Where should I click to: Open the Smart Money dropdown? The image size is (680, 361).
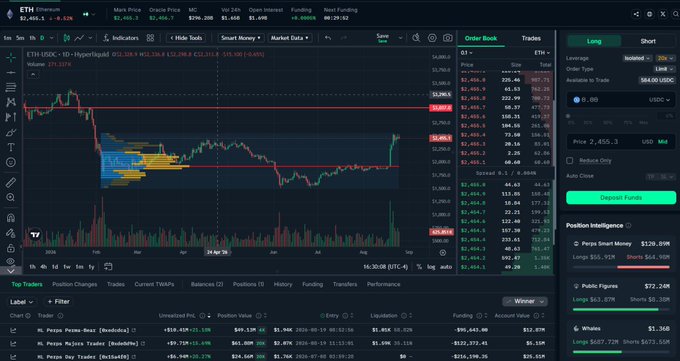tap(241, 38)
